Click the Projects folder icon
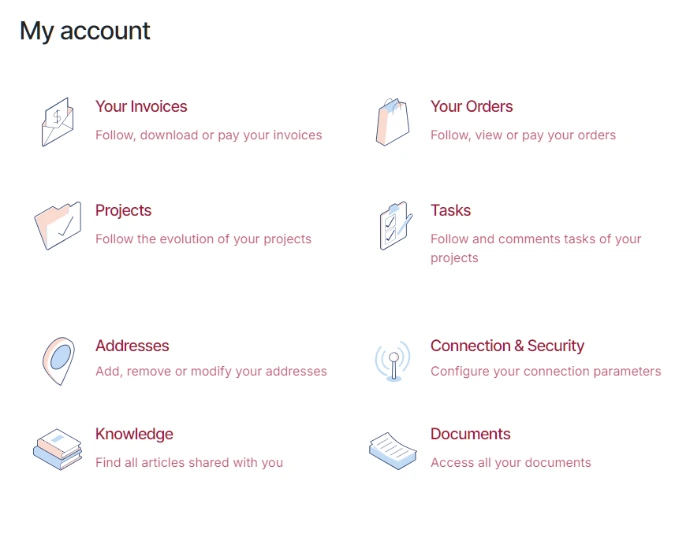 [x=57, y=225]
